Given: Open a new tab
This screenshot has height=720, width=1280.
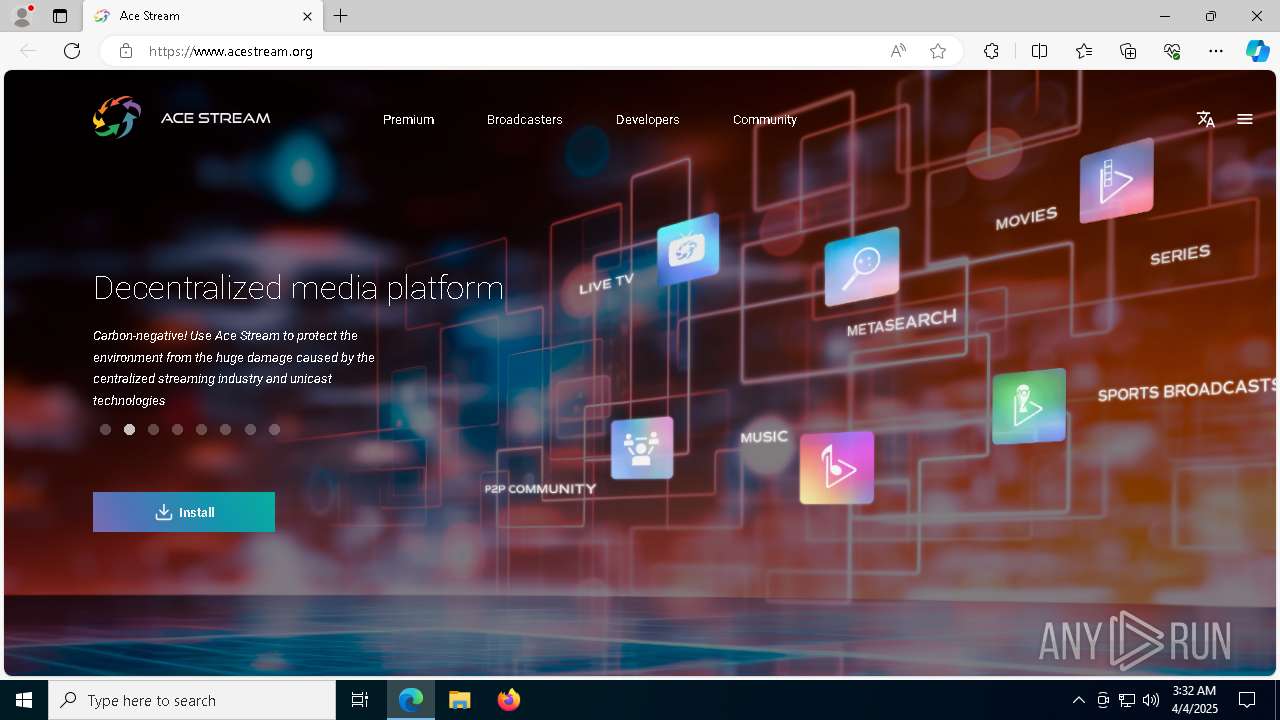Looking at the screenshot, I should (341, 16).
